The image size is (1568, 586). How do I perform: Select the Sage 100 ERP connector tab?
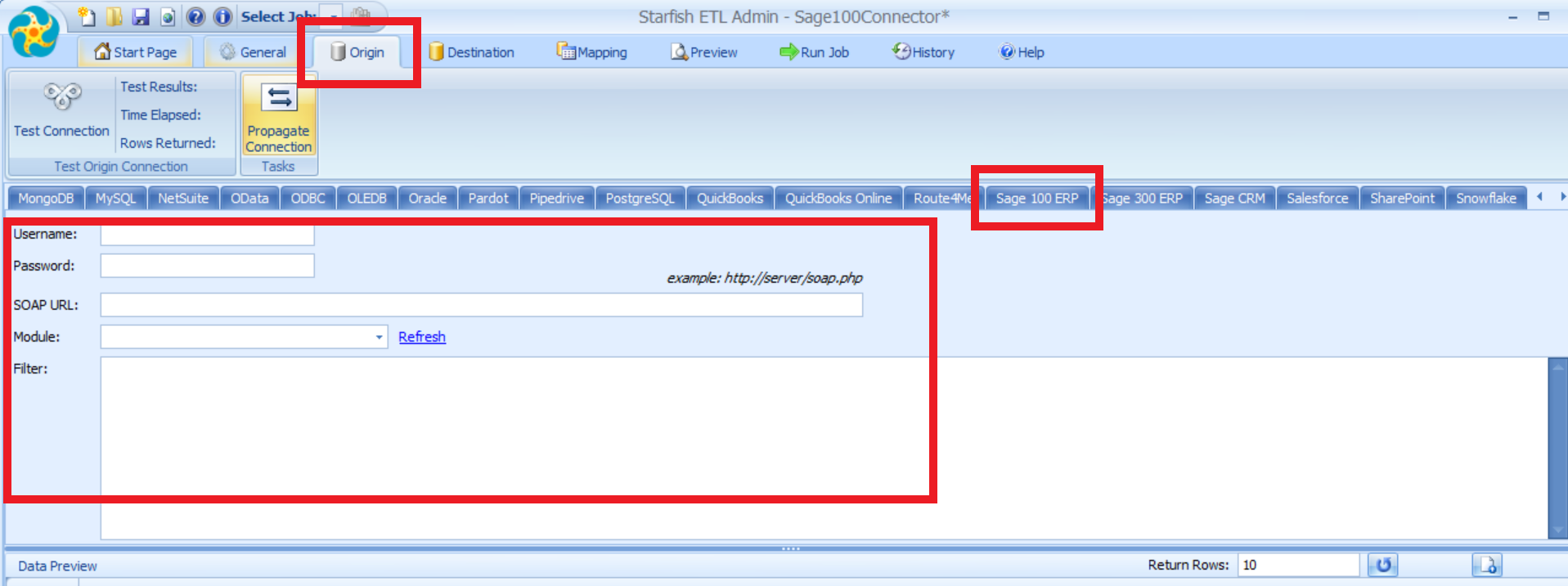[x=1037, y=199]
